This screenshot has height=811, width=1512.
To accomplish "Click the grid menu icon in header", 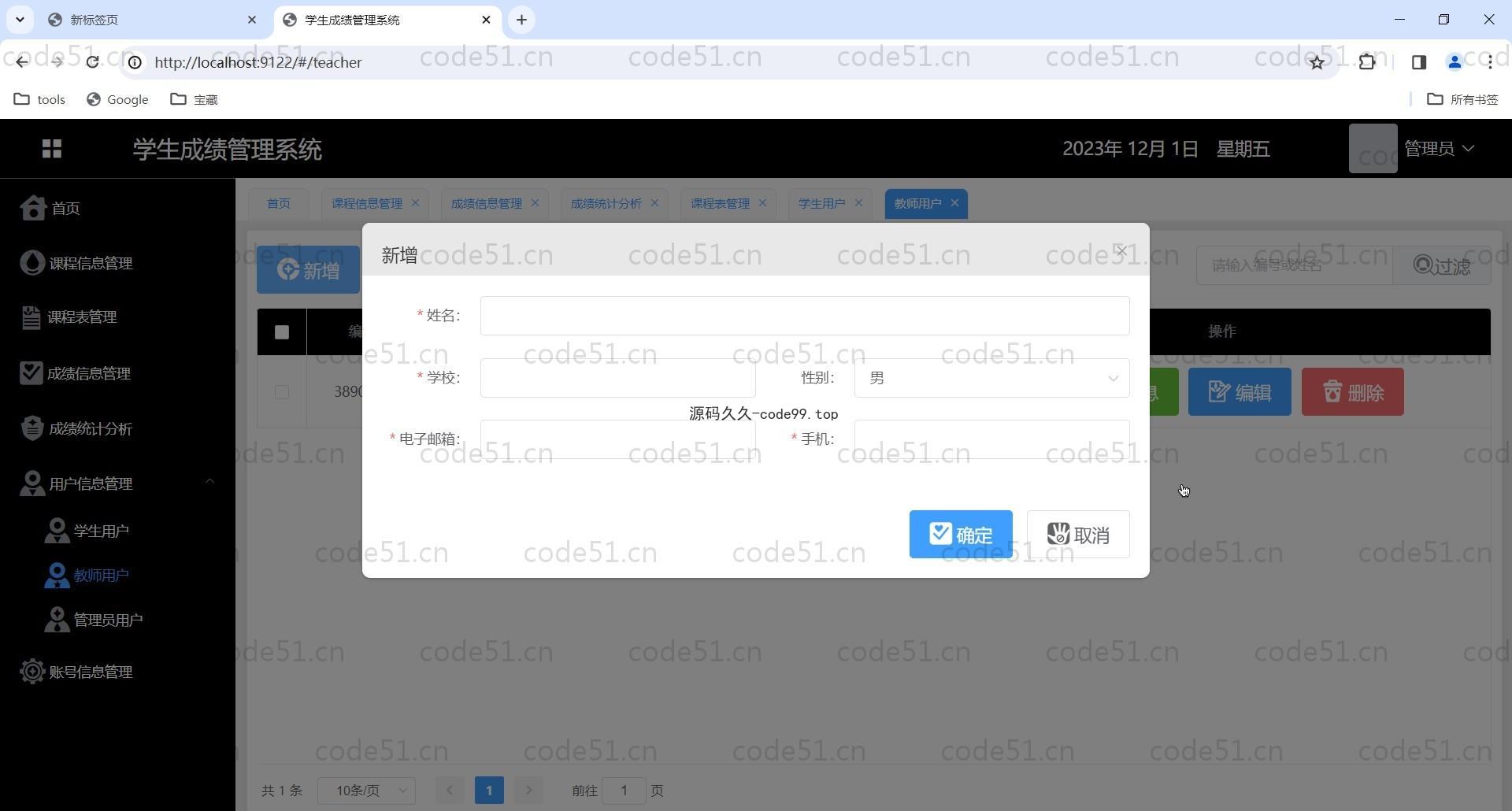I will (52, 149).
